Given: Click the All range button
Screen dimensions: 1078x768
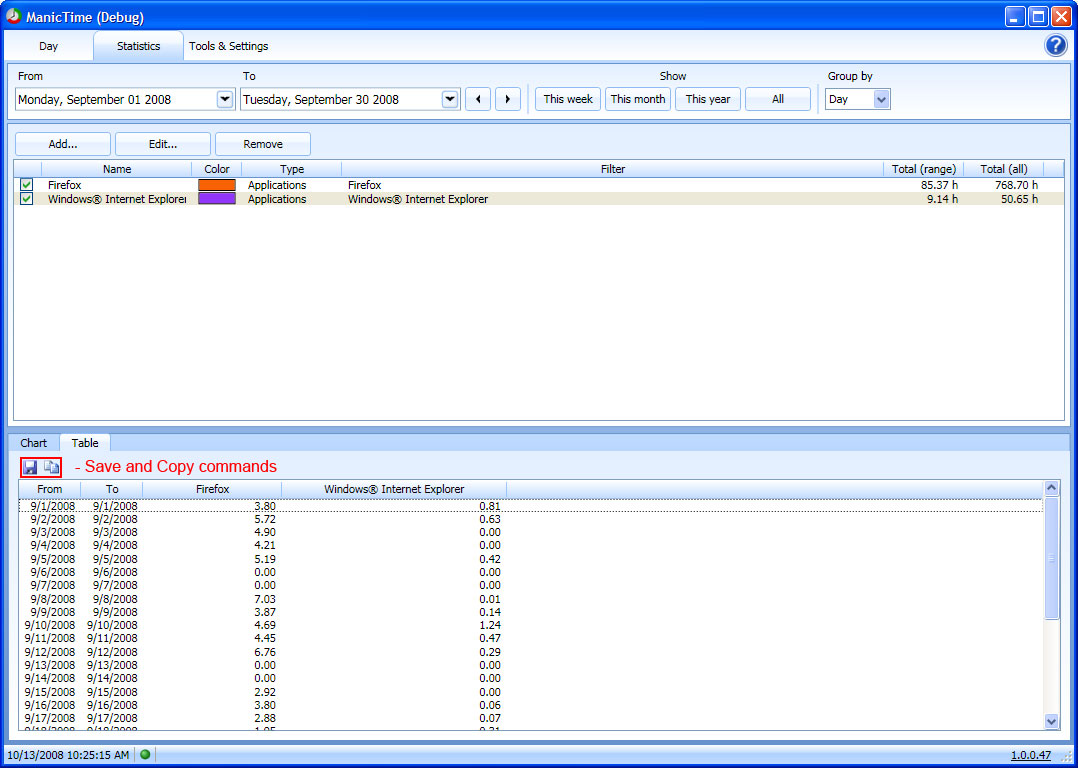Looking at the screenshot, I should pos(778,99).
